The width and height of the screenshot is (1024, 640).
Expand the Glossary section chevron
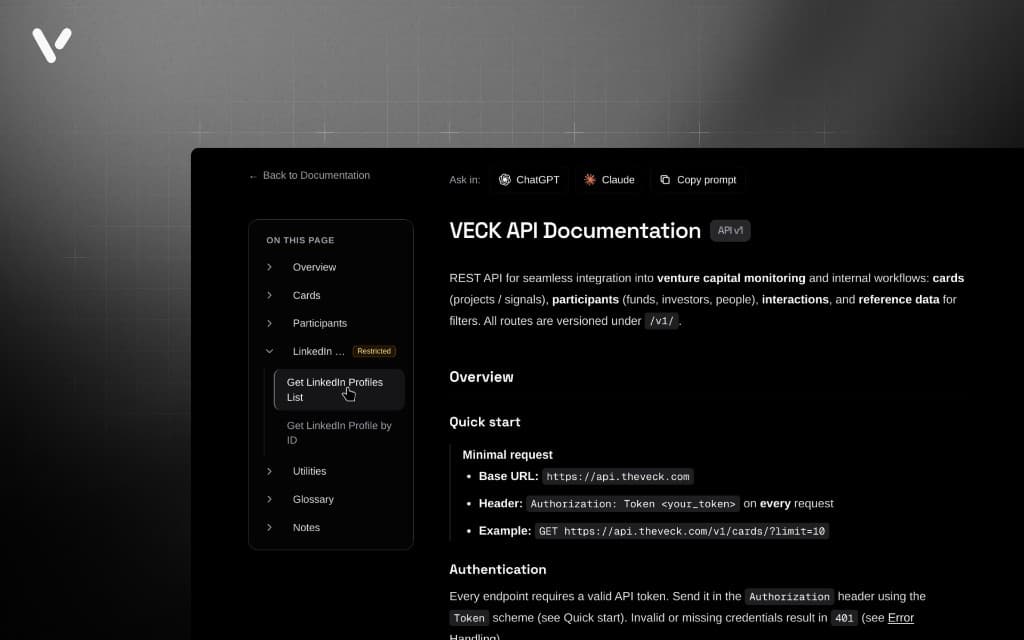pos(269,499)
